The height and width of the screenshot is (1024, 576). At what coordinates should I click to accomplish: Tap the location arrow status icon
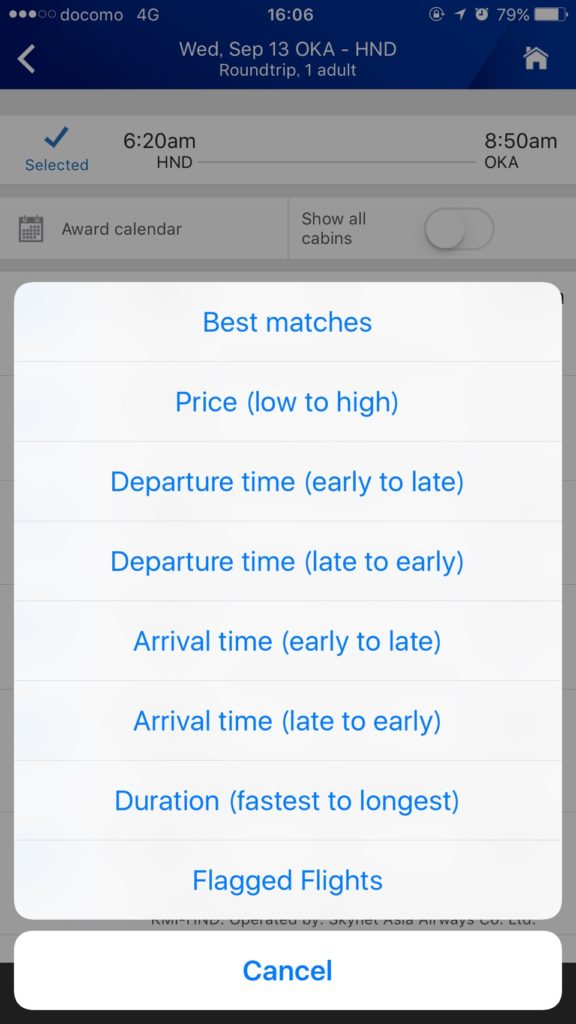coord(460,14)
